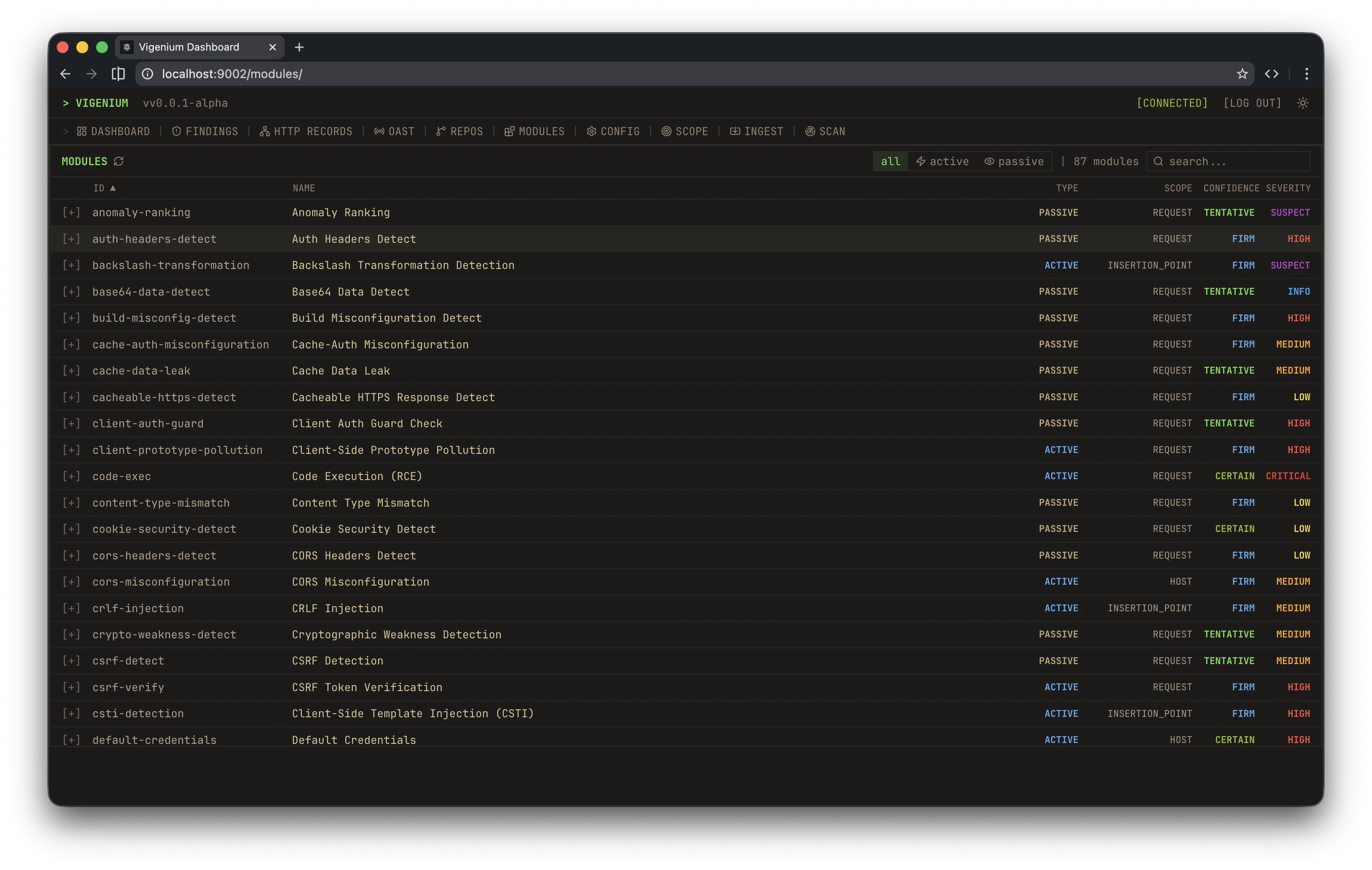Log out of Vigenium
This screenshot has height=870, width=1372.
coord(1252,103)
